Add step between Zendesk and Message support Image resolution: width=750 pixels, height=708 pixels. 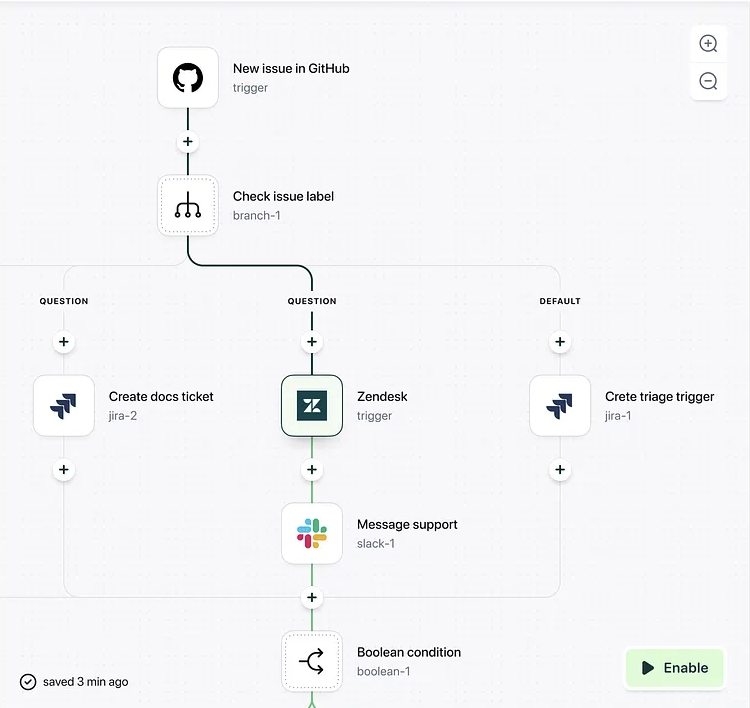point(312,470)
